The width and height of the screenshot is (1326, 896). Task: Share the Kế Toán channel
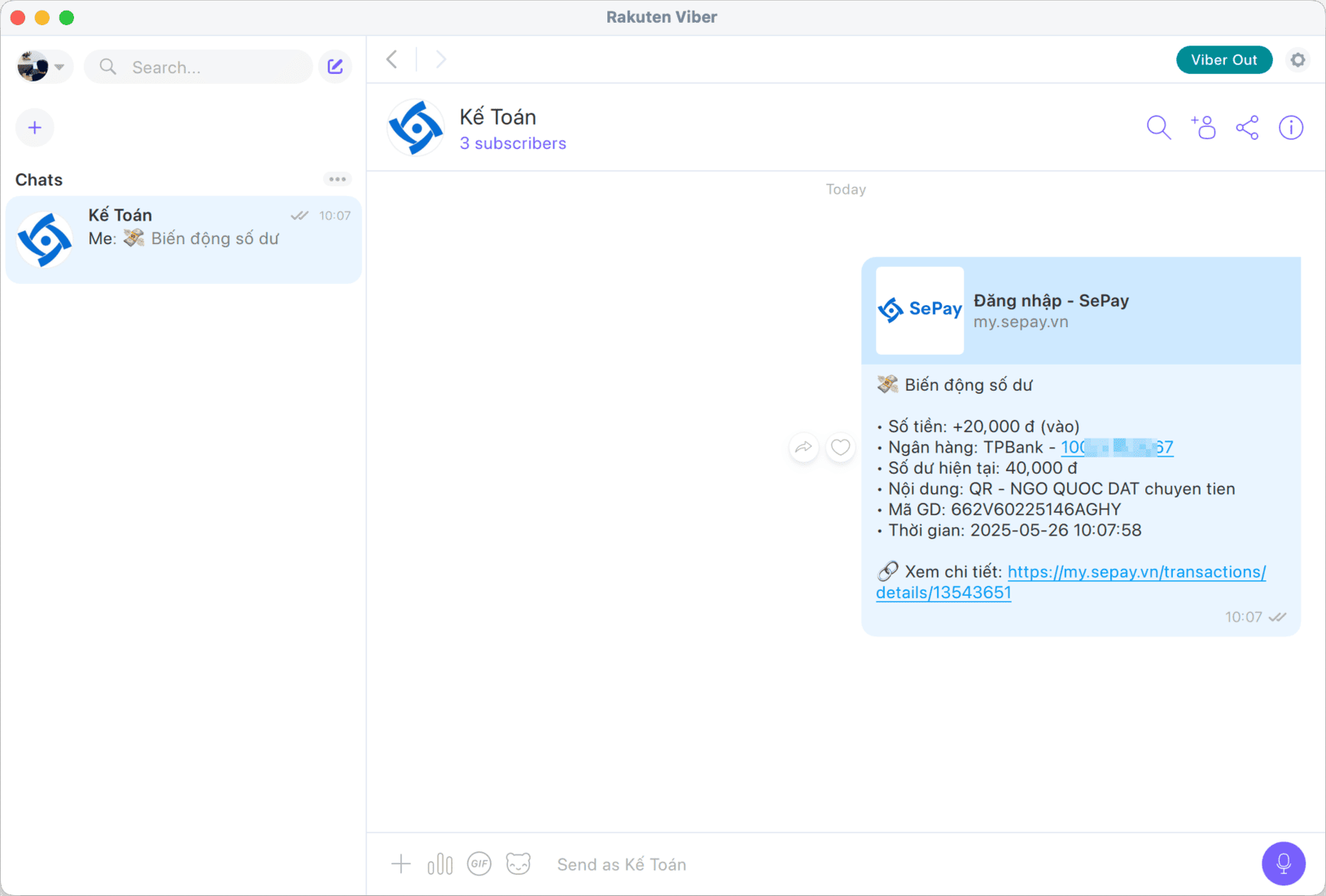pyautogui.click(x=1247, y=128)
